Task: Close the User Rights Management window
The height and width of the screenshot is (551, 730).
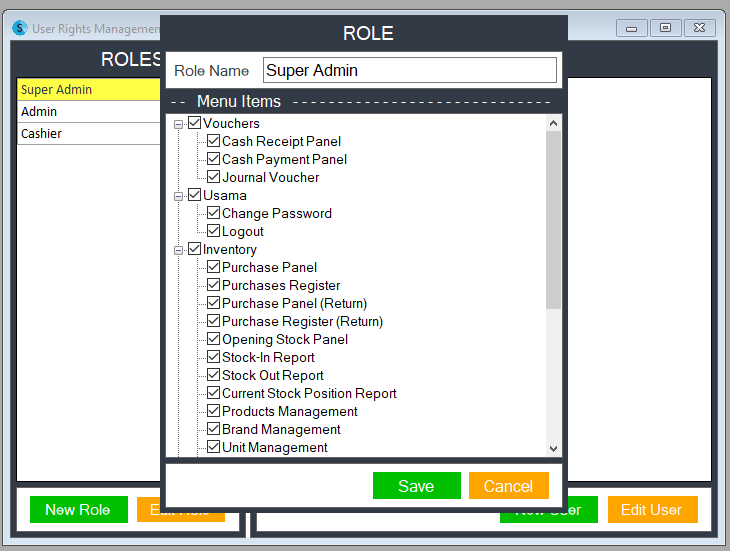Action: coord(700,28)
